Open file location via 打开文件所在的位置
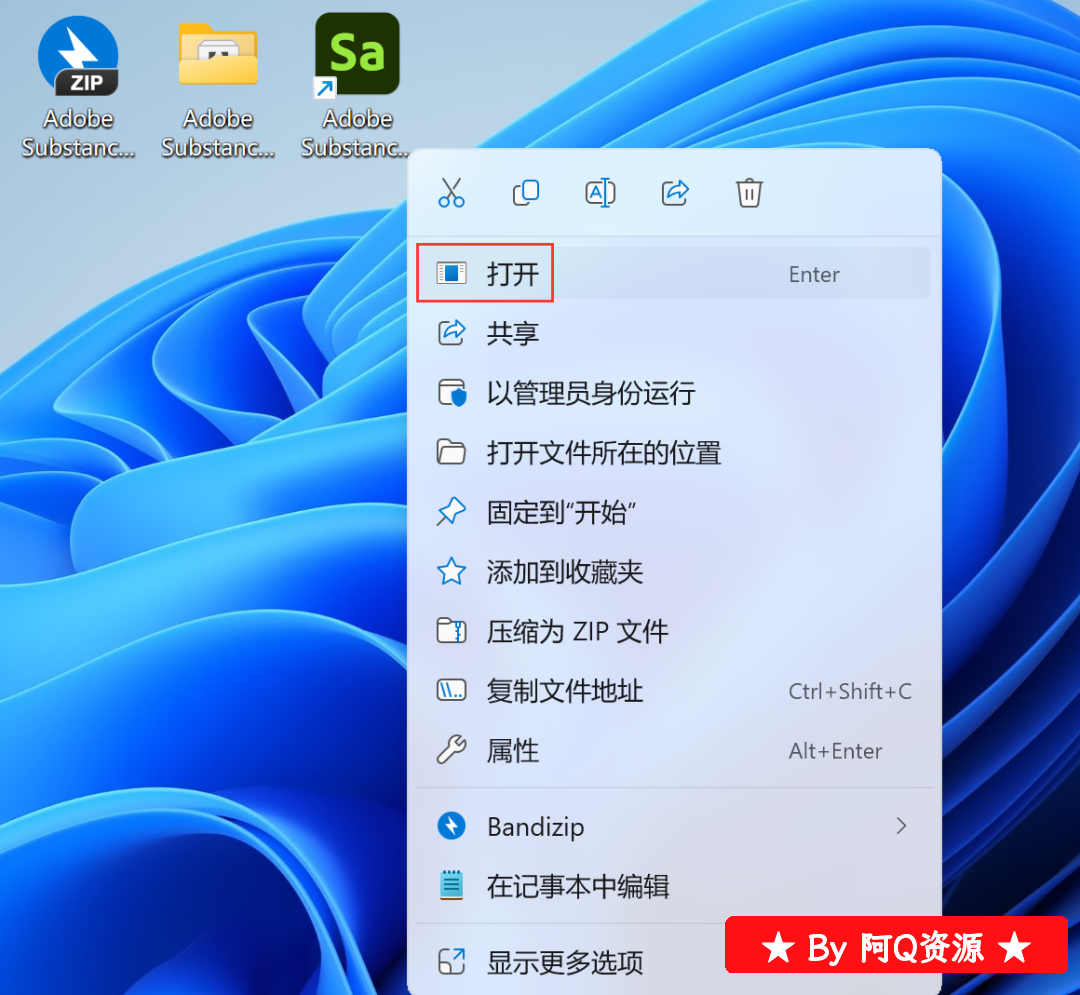The image size is (1080, 995). [x=603, y=453]
